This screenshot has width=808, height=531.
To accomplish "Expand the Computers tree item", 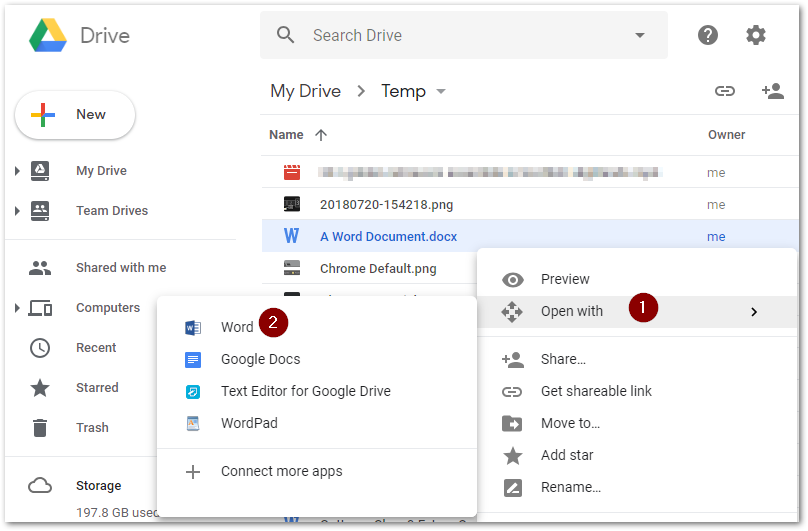I will point(17,308).
